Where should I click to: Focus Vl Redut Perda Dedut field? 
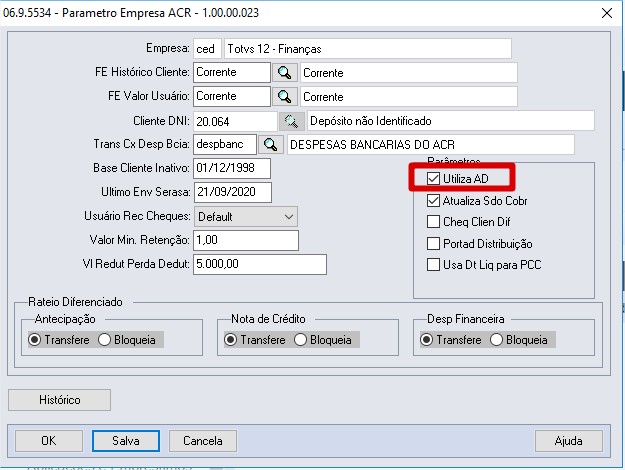coord(260,264)
